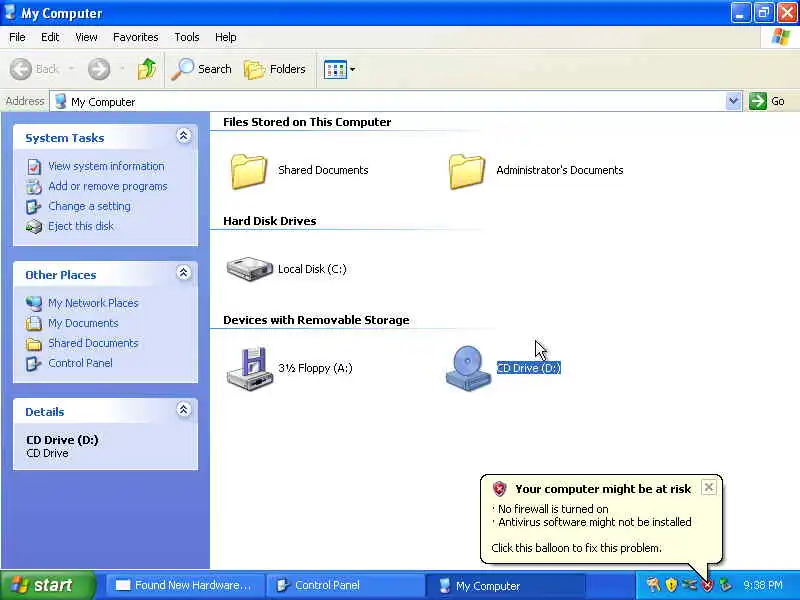Viewport: 800px width, 600px height.
Task: Open the View menu
Action: [86, 37]
